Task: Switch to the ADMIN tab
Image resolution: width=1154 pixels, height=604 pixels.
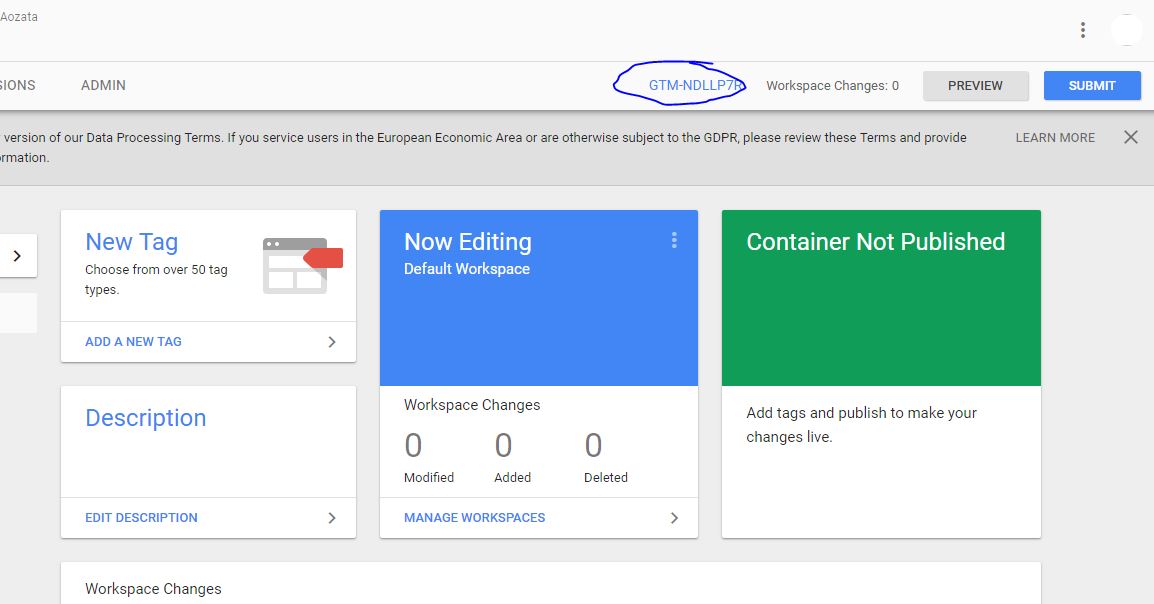Action: pos(103,85)
